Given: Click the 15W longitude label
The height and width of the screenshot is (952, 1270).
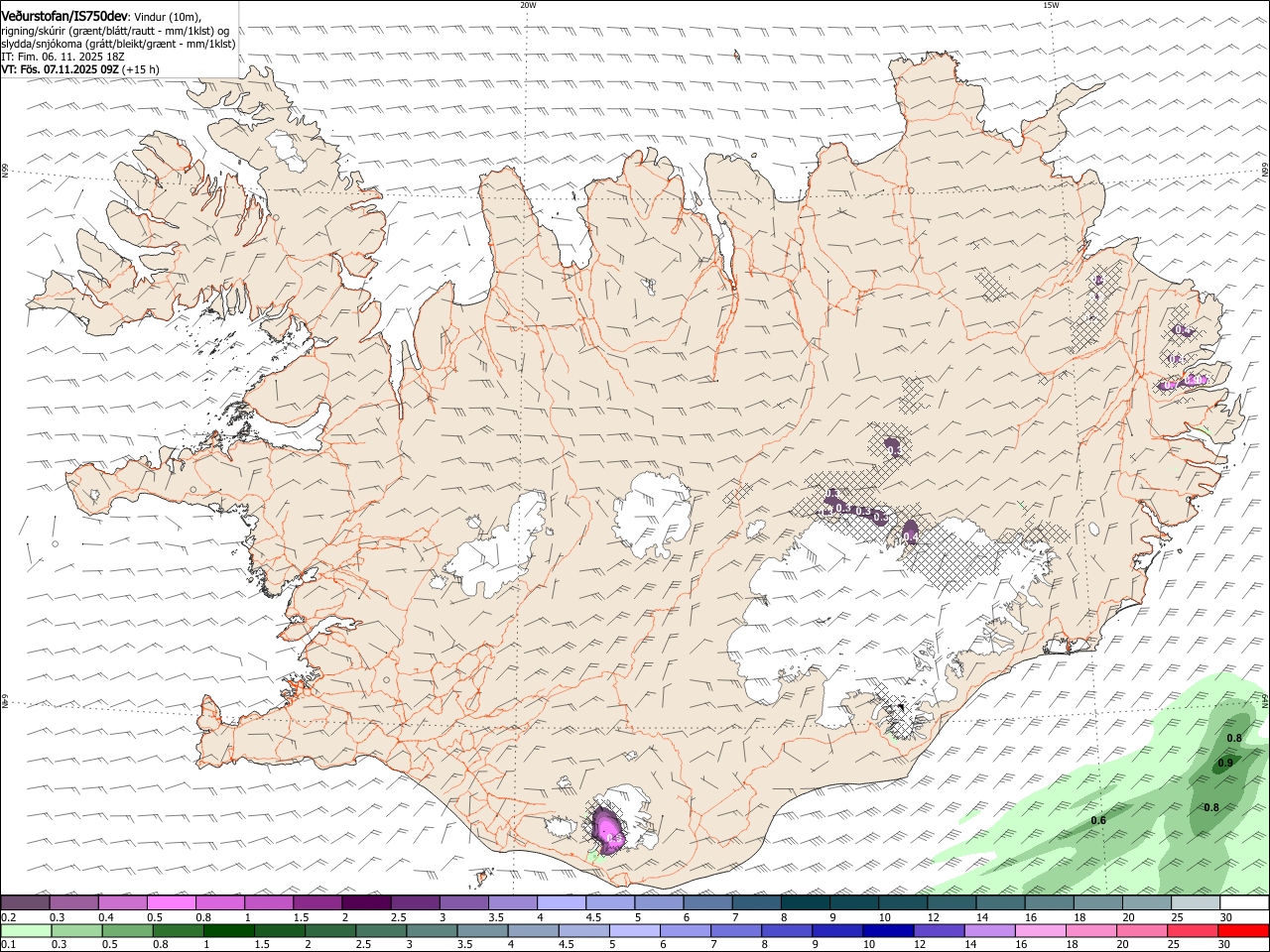Looking at the screenshot, I should (1051, 5).
